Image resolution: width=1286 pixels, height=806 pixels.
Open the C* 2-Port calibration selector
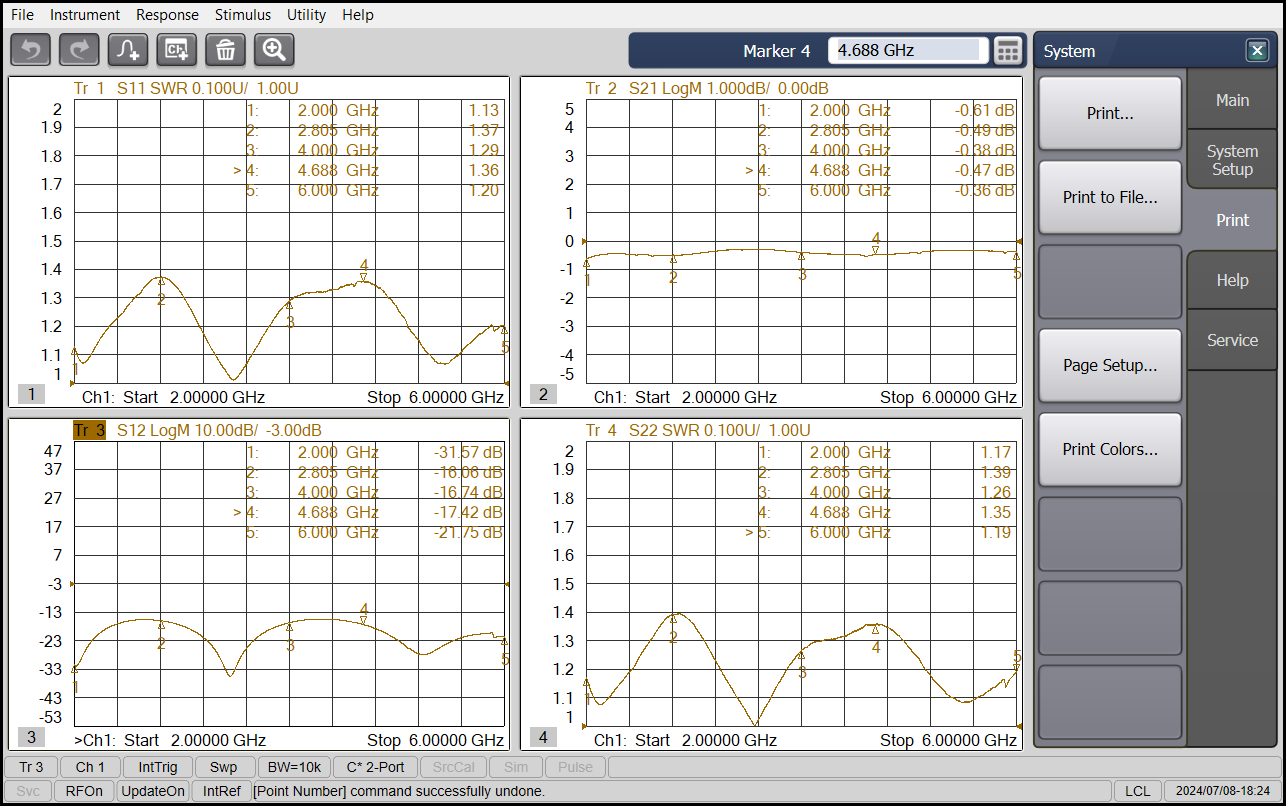pos(375,767)
